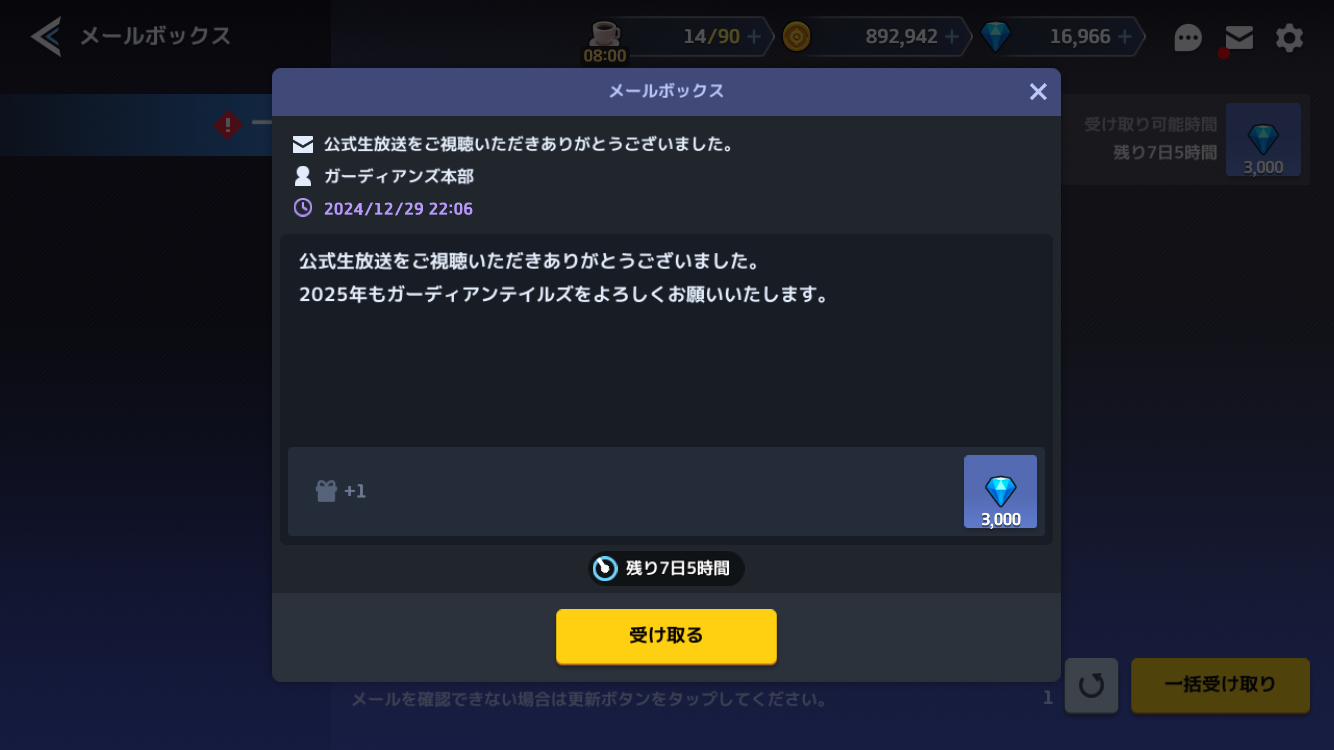Image resolution: width=1334 pixels, height=750 pixels.
Task: Click the remaining time clock icon
Action: 605,568
